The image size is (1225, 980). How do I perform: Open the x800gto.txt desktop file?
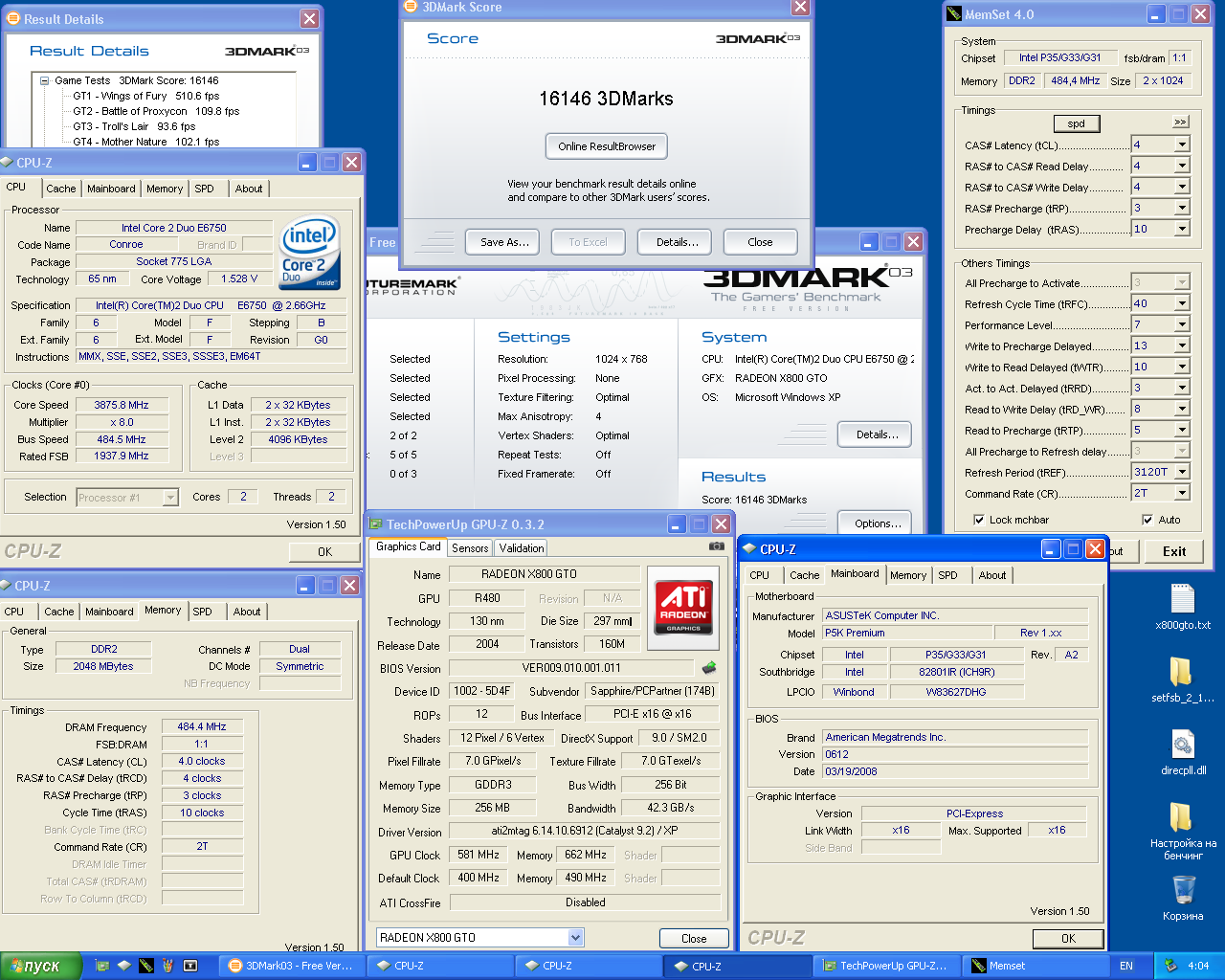(x=1183, y=607)
